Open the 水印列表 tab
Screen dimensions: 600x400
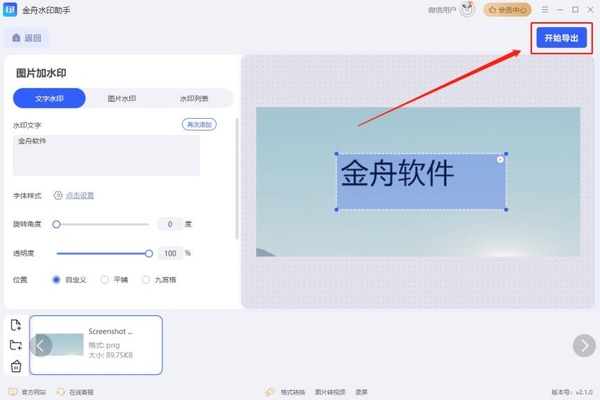point(194,98)
